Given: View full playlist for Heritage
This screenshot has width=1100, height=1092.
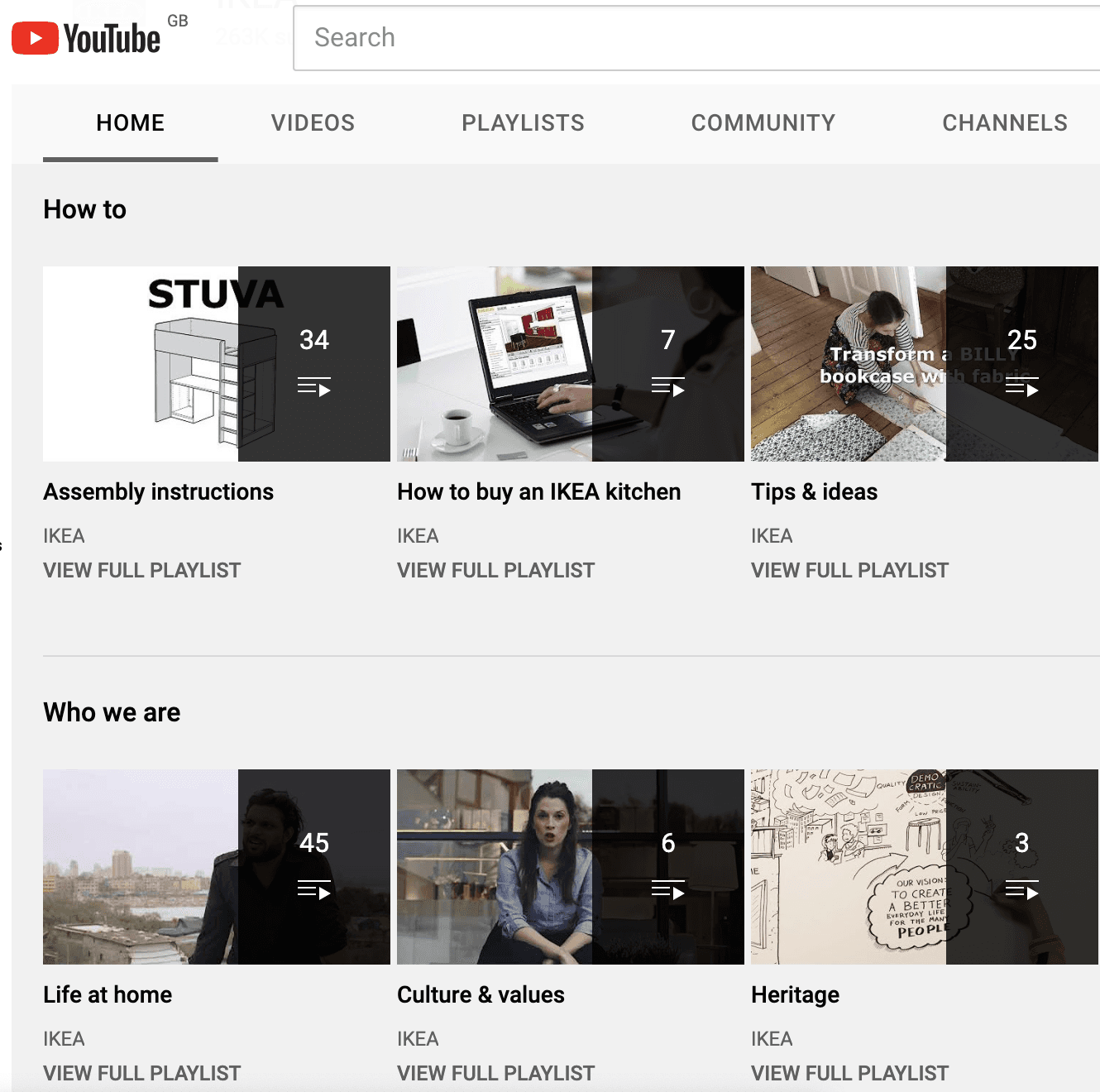Looking at the screenshot, I should click(x=849, y=1074).
